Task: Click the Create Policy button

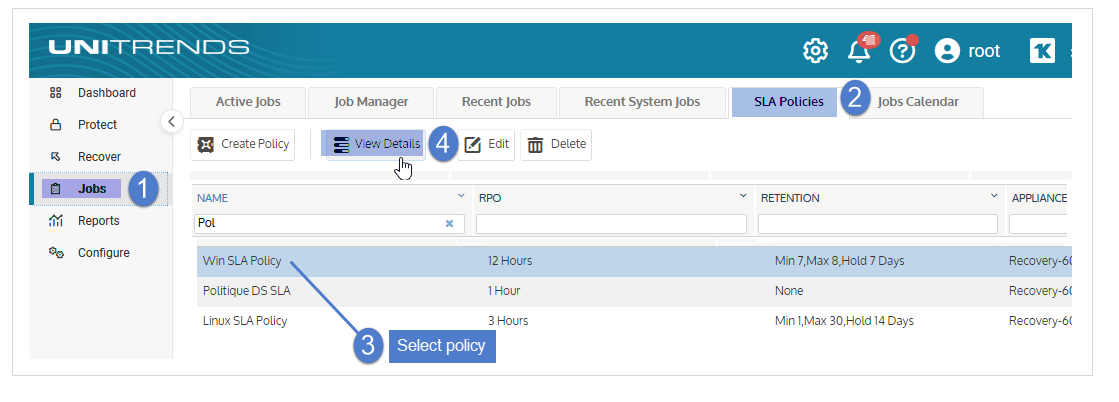Action: tap(243, 144)
